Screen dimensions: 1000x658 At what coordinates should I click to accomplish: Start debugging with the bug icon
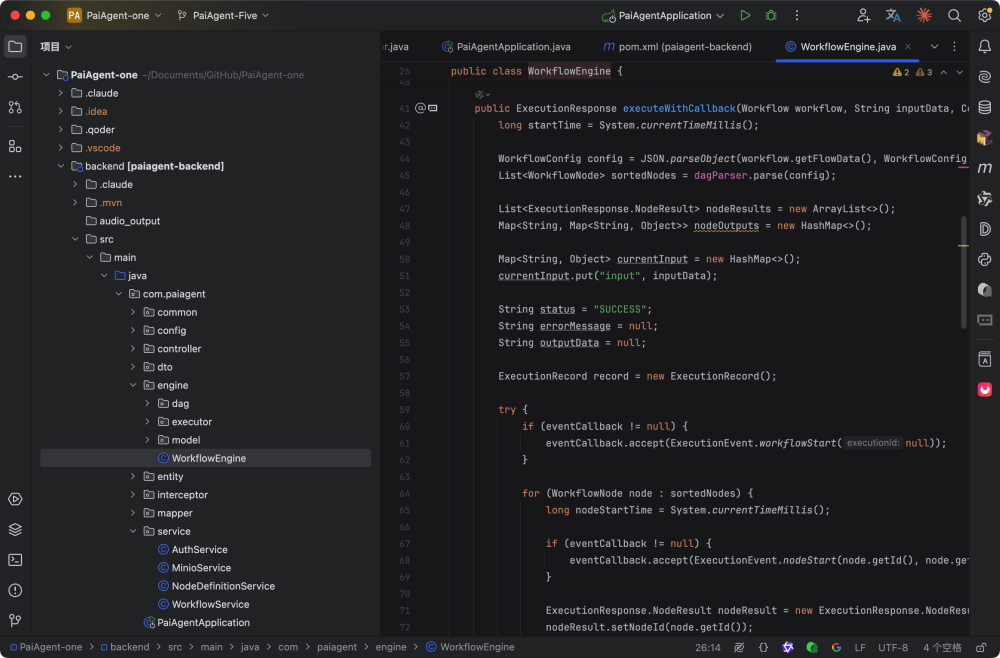click(x=771, y=16)
